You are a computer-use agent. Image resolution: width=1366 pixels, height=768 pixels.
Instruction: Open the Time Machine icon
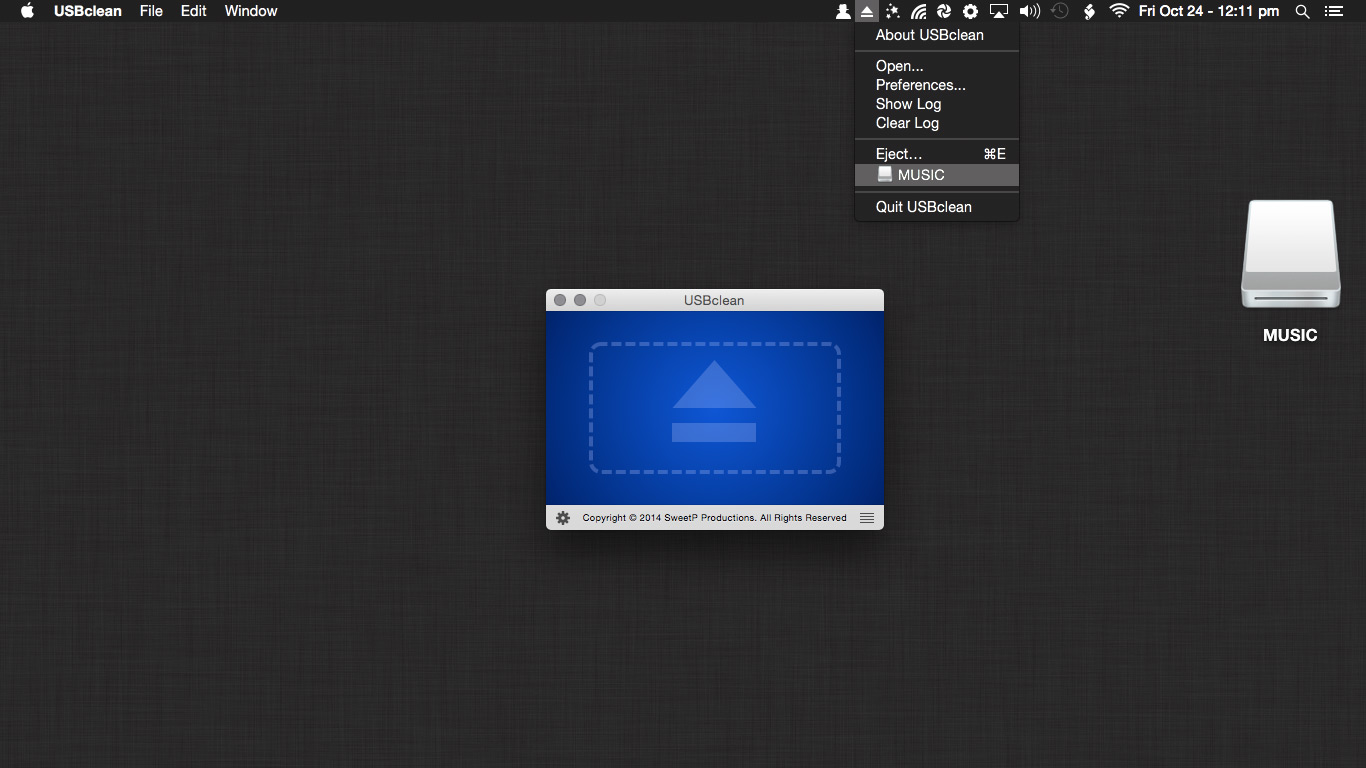click(x=1060, y=11)
